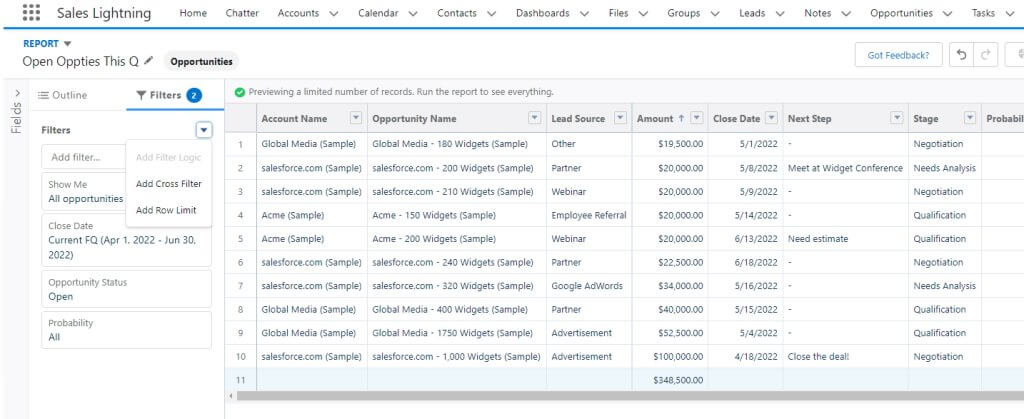Click the Opportunities report type pill
The width and height of the screenshot is (1024, 419).
click(201, 61)
